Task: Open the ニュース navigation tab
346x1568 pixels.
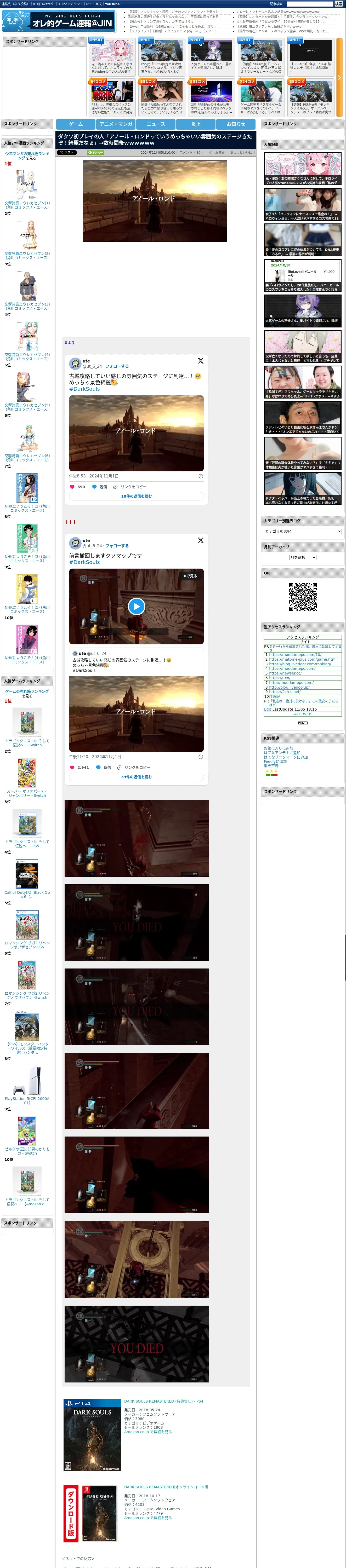Action: click(x=156, y=124)
